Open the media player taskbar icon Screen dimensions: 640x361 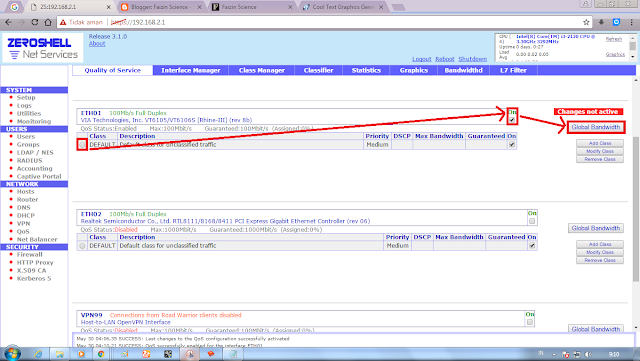(81, 354)
